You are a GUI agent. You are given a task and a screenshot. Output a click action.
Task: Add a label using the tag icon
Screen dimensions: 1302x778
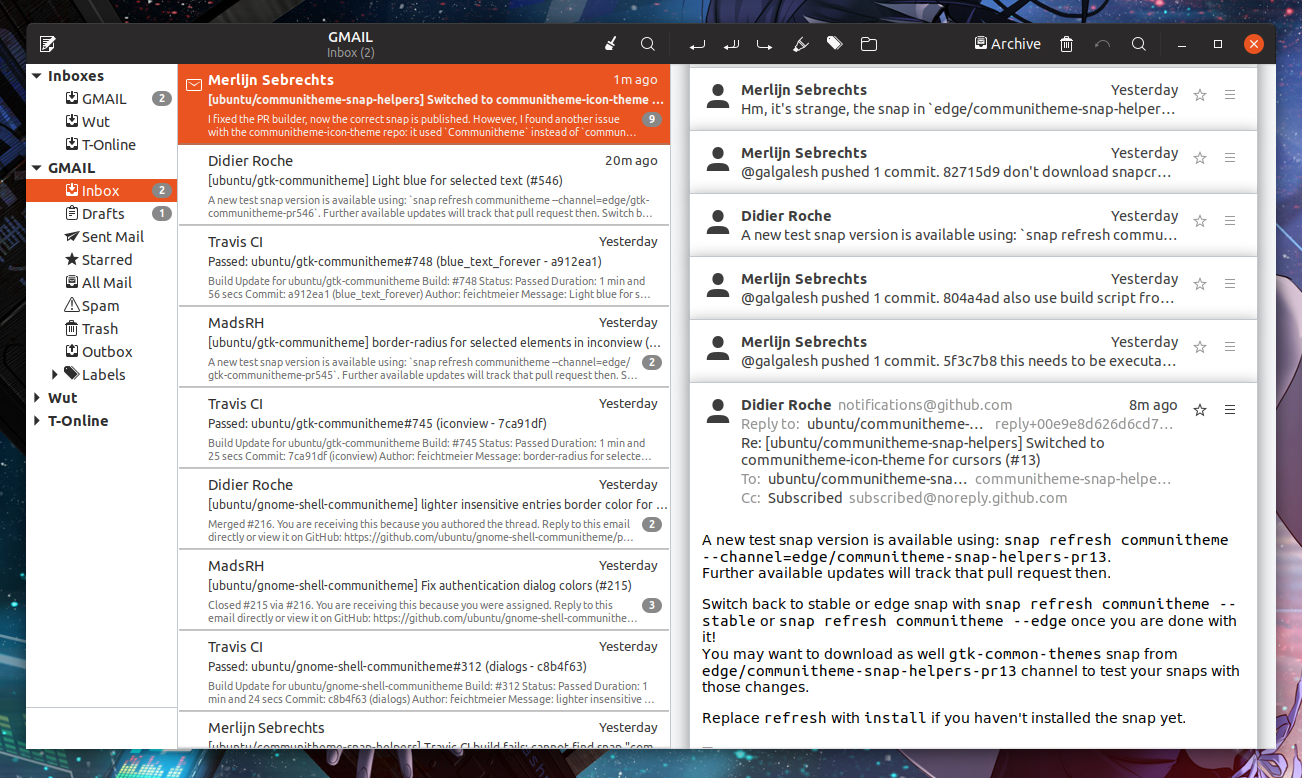(x=834, y=44)
